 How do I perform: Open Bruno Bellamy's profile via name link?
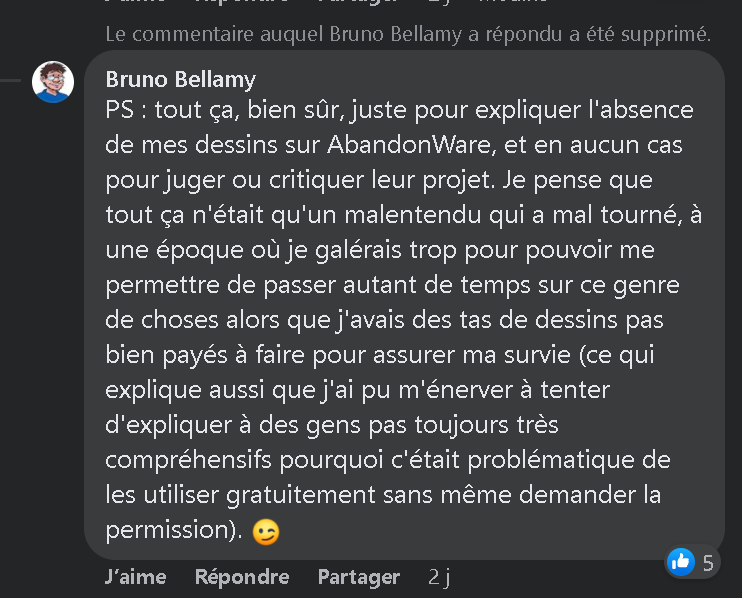pos(180,79)
